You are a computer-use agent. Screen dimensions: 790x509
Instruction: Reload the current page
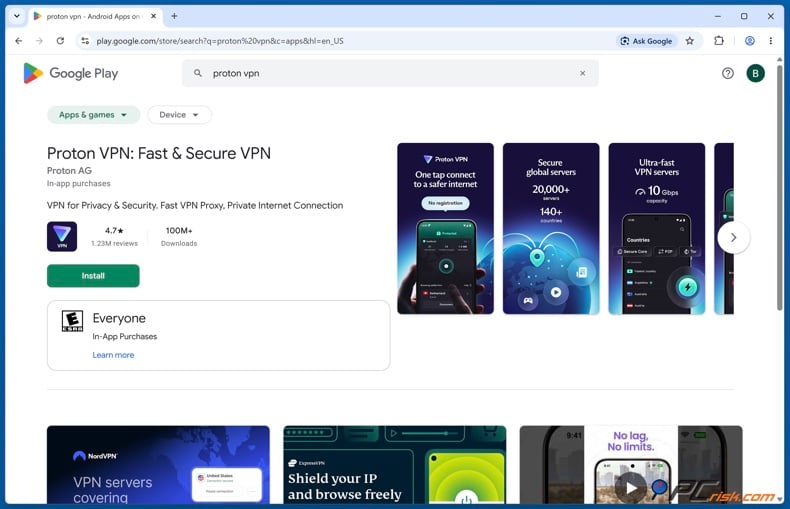tap(60, 41)
